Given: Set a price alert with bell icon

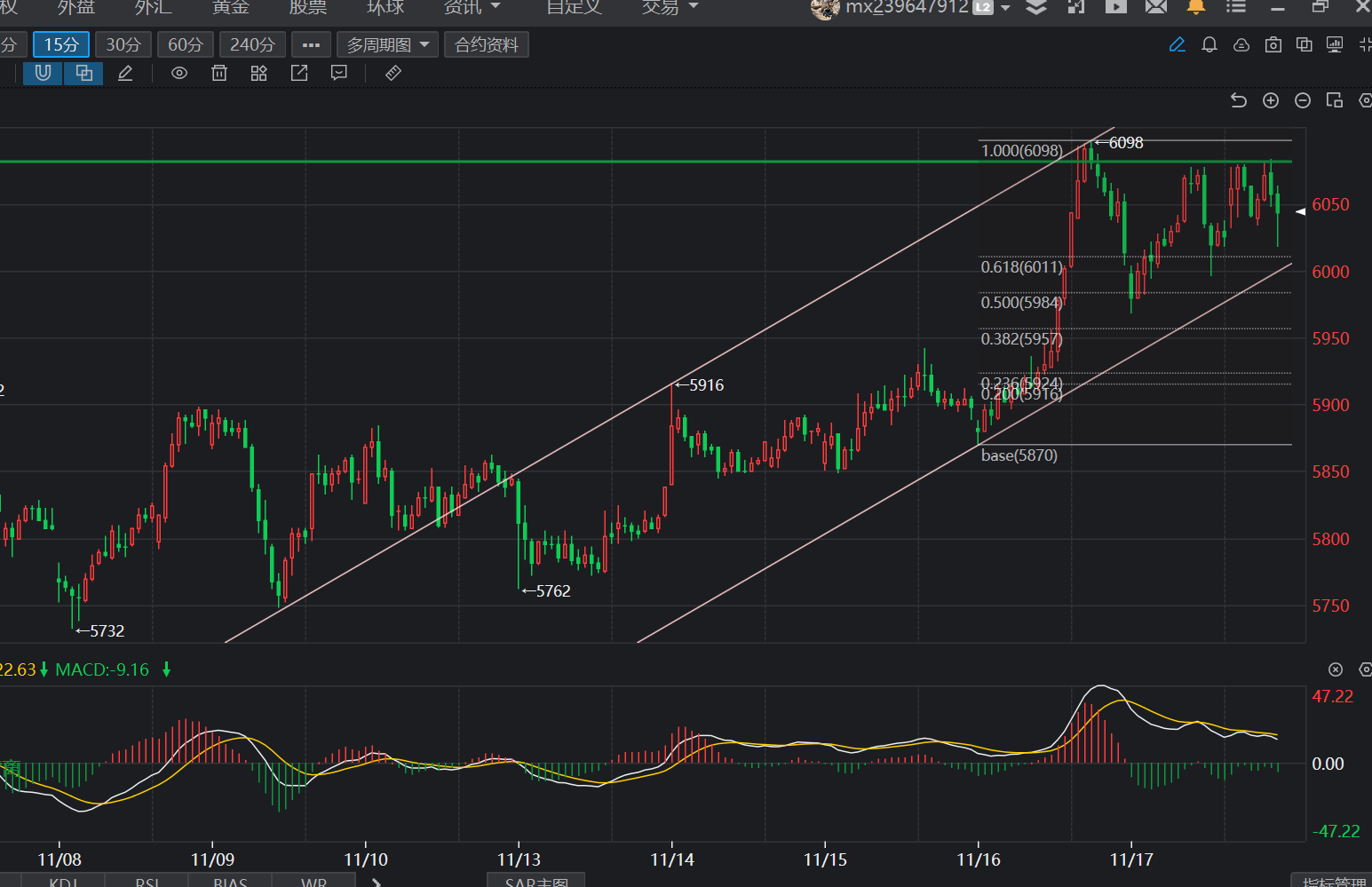Looking at the screenshot, I should (x=1209, y=44).
